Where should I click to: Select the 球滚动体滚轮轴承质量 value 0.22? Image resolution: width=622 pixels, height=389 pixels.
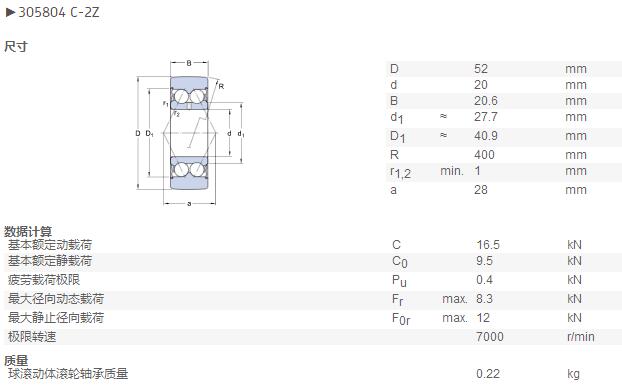[488, 374]
